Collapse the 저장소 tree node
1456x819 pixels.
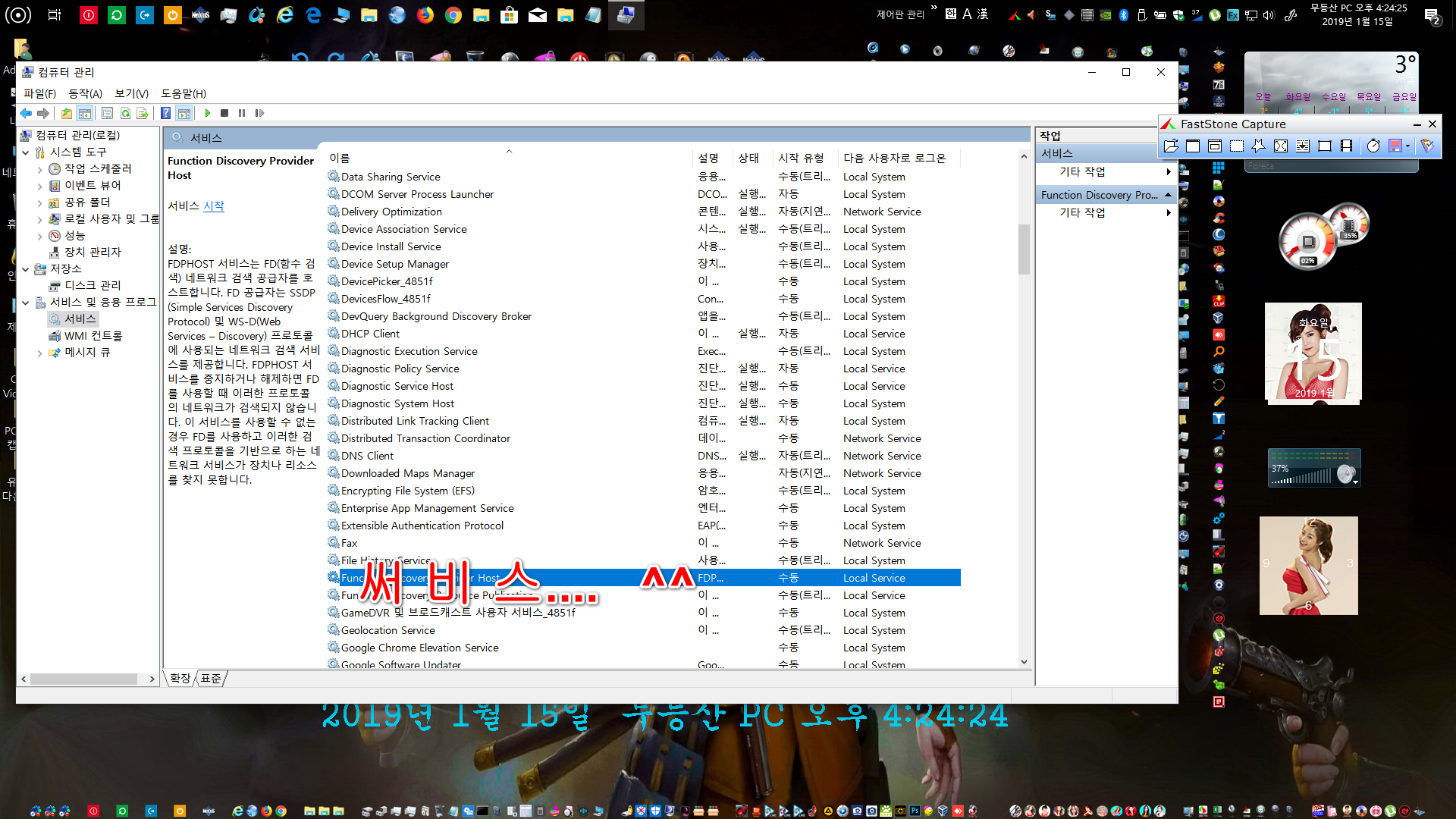point(26,269)
